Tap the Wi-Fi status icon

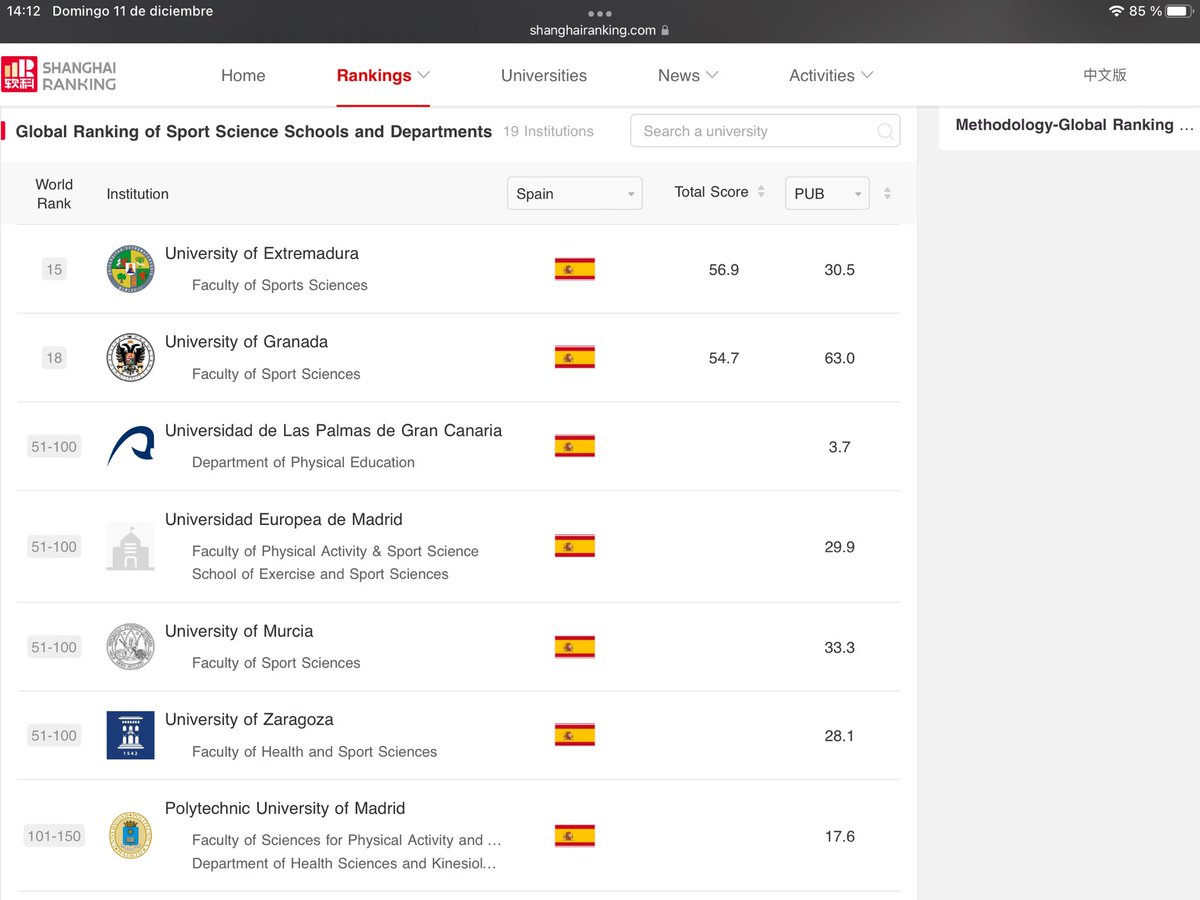(x=1116, y=11)
